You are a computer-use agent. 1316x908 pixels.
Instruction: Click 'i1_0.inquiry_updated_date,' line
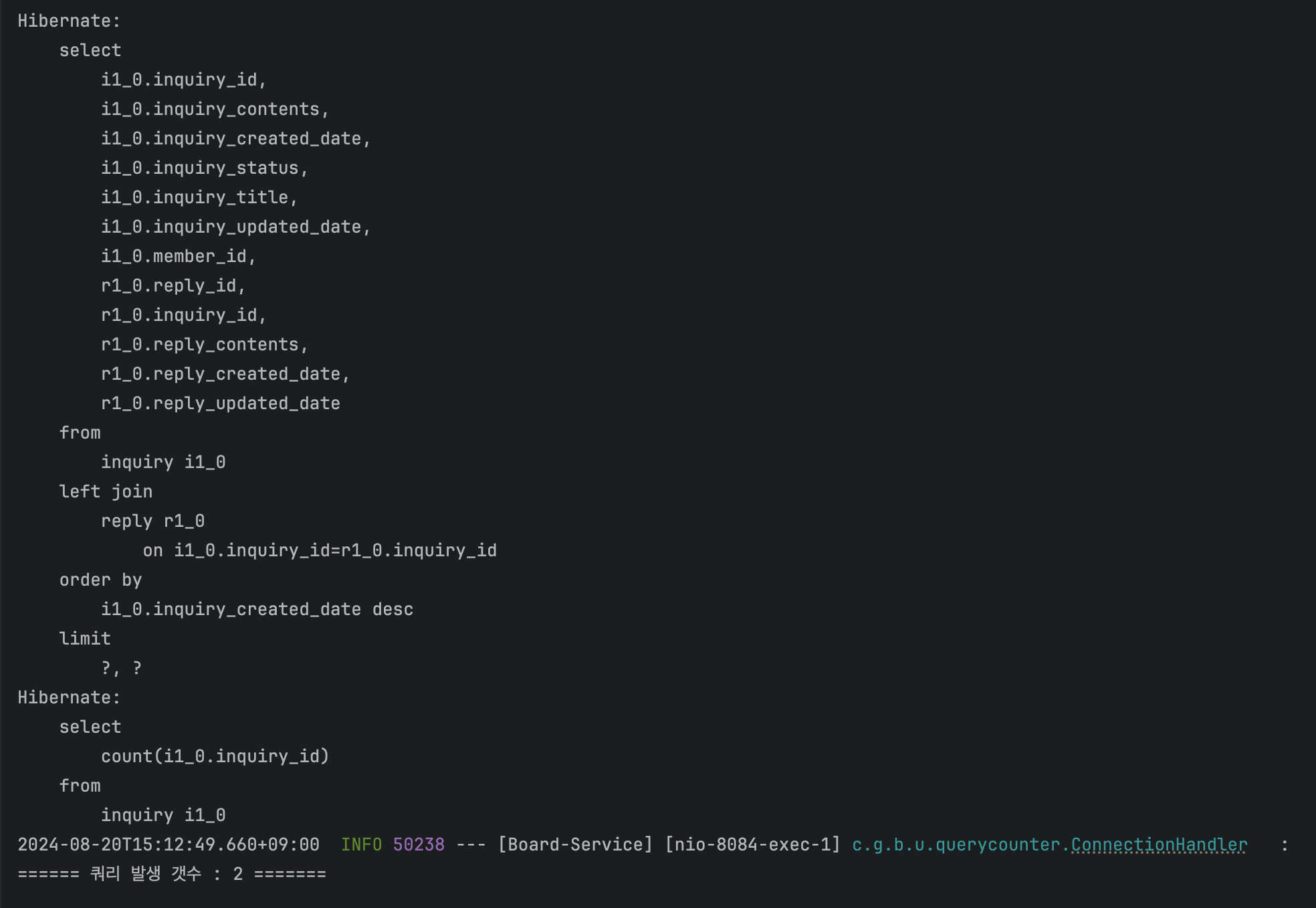point(235,227)
